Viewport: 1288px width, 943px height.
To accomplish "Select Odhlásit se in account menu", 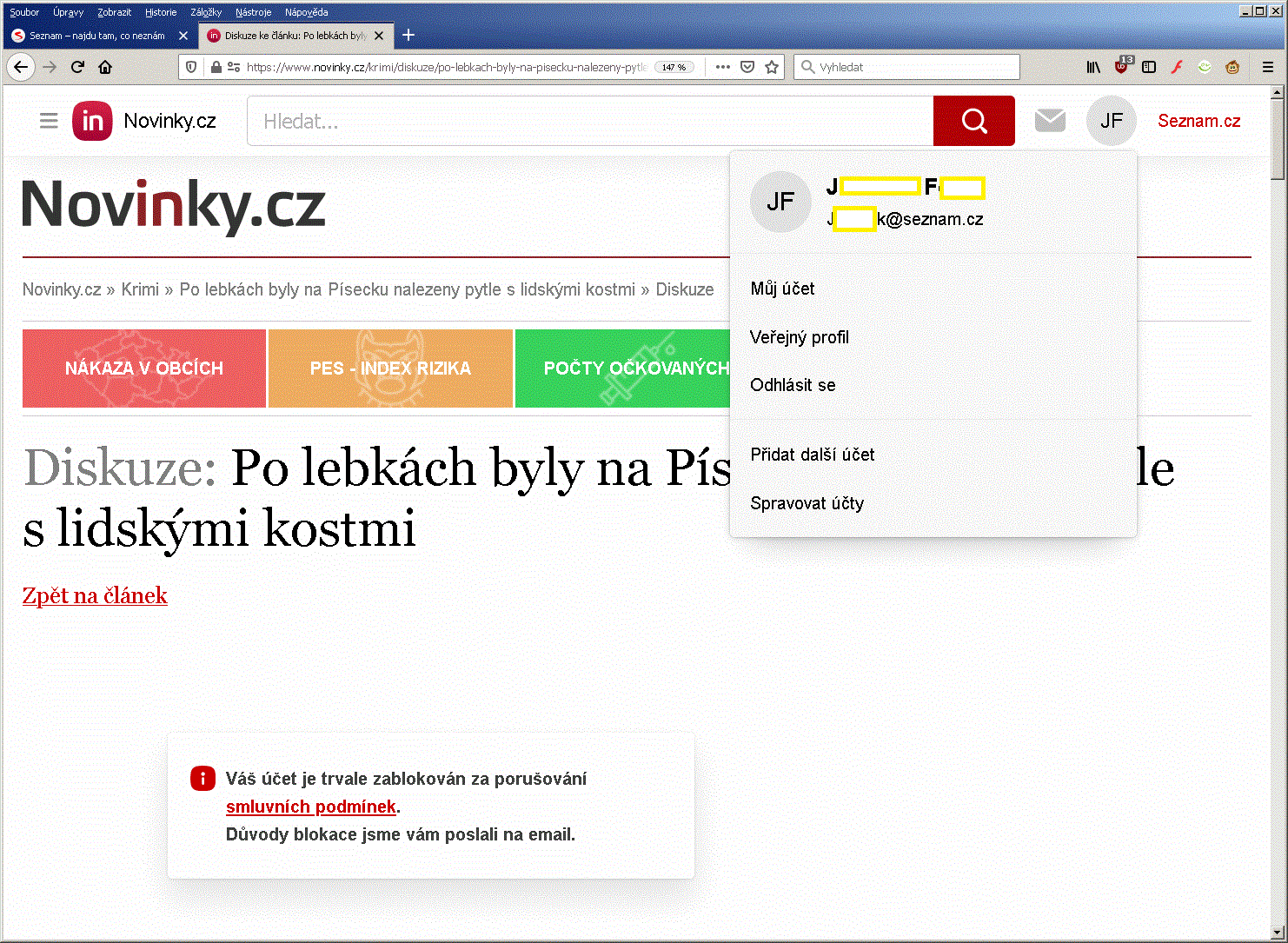I will pos(793,385).
